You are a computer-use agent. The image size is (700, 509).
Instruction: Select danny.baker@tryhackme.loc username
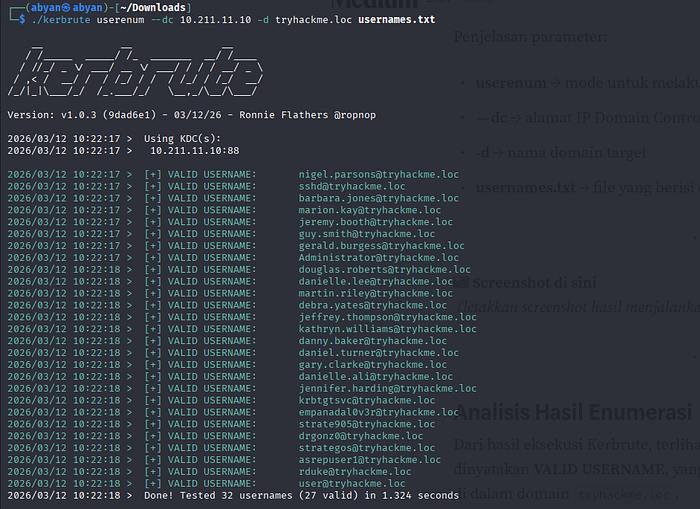373,341
